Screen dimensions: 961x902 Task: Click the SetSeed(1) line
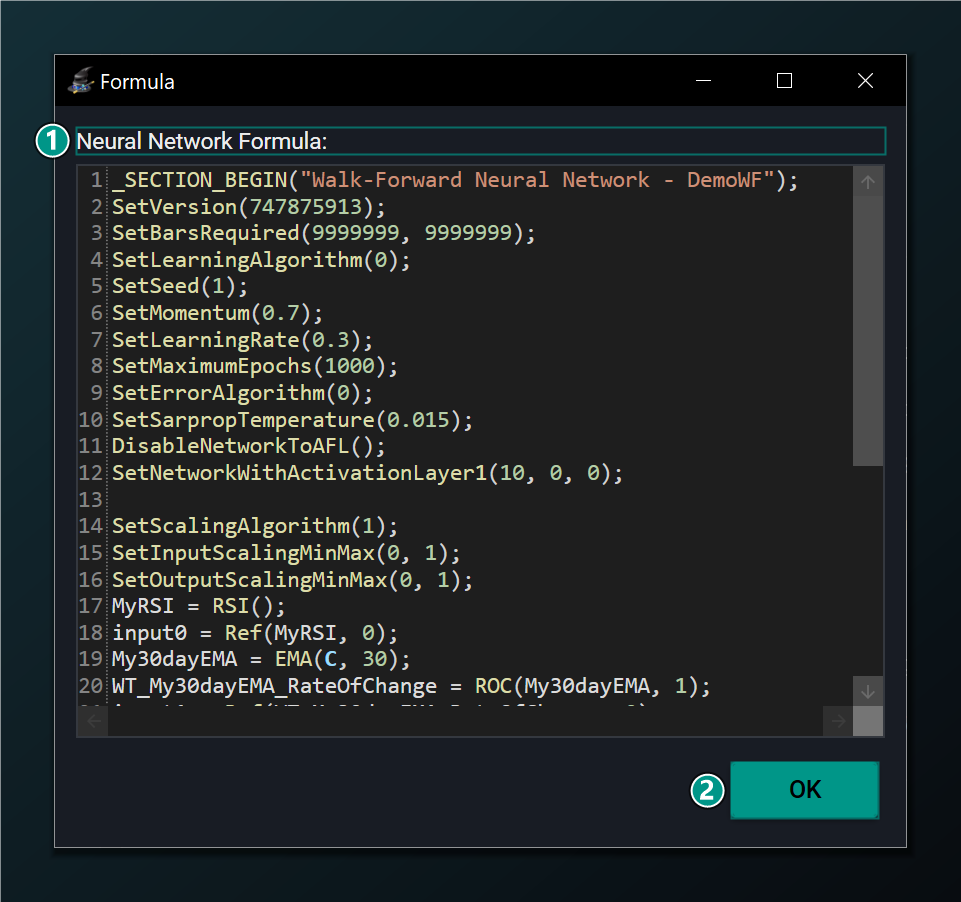[179, 287]
